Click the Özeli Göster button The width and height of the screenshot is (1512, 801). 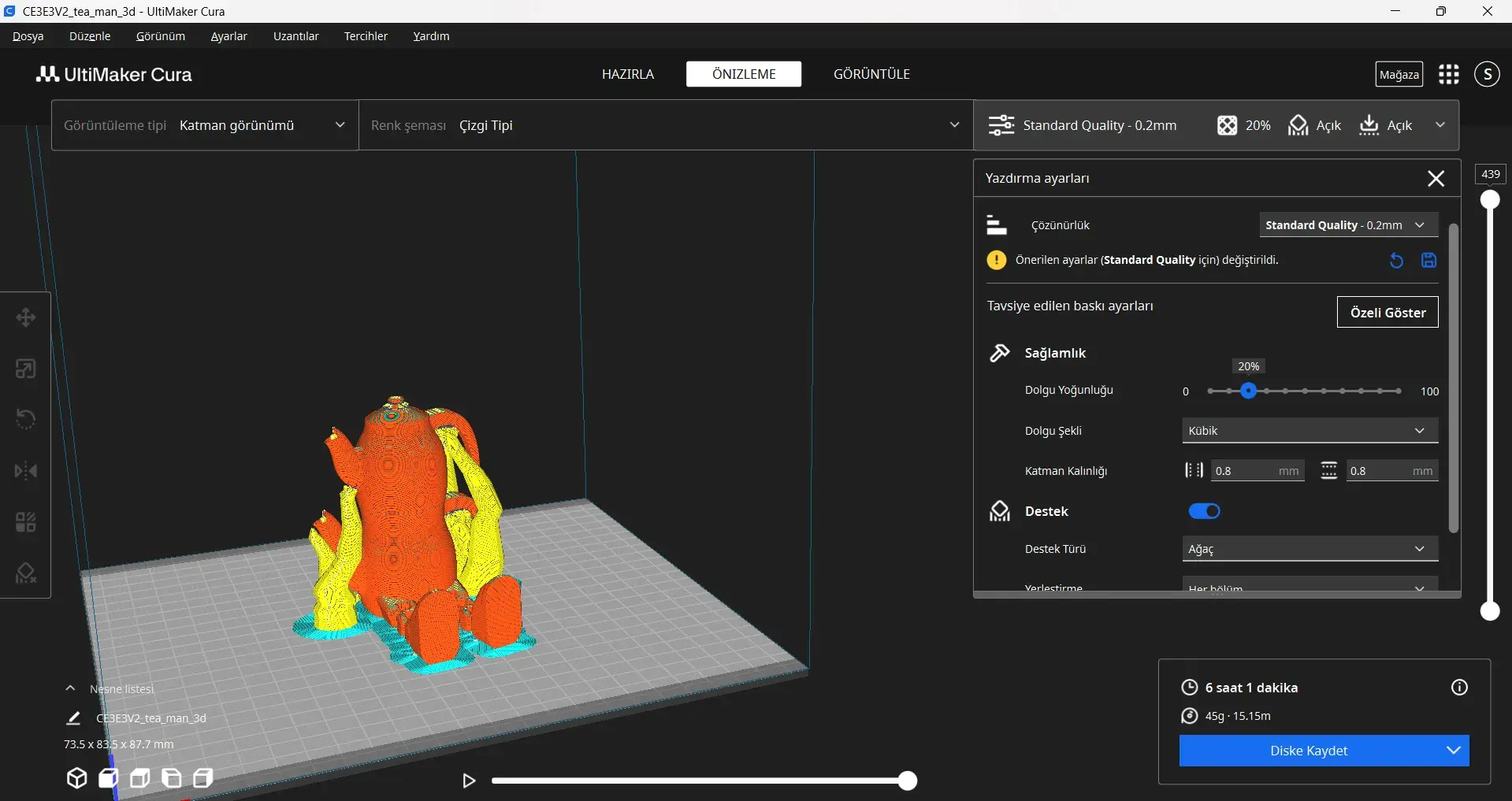pos(1388,313)
